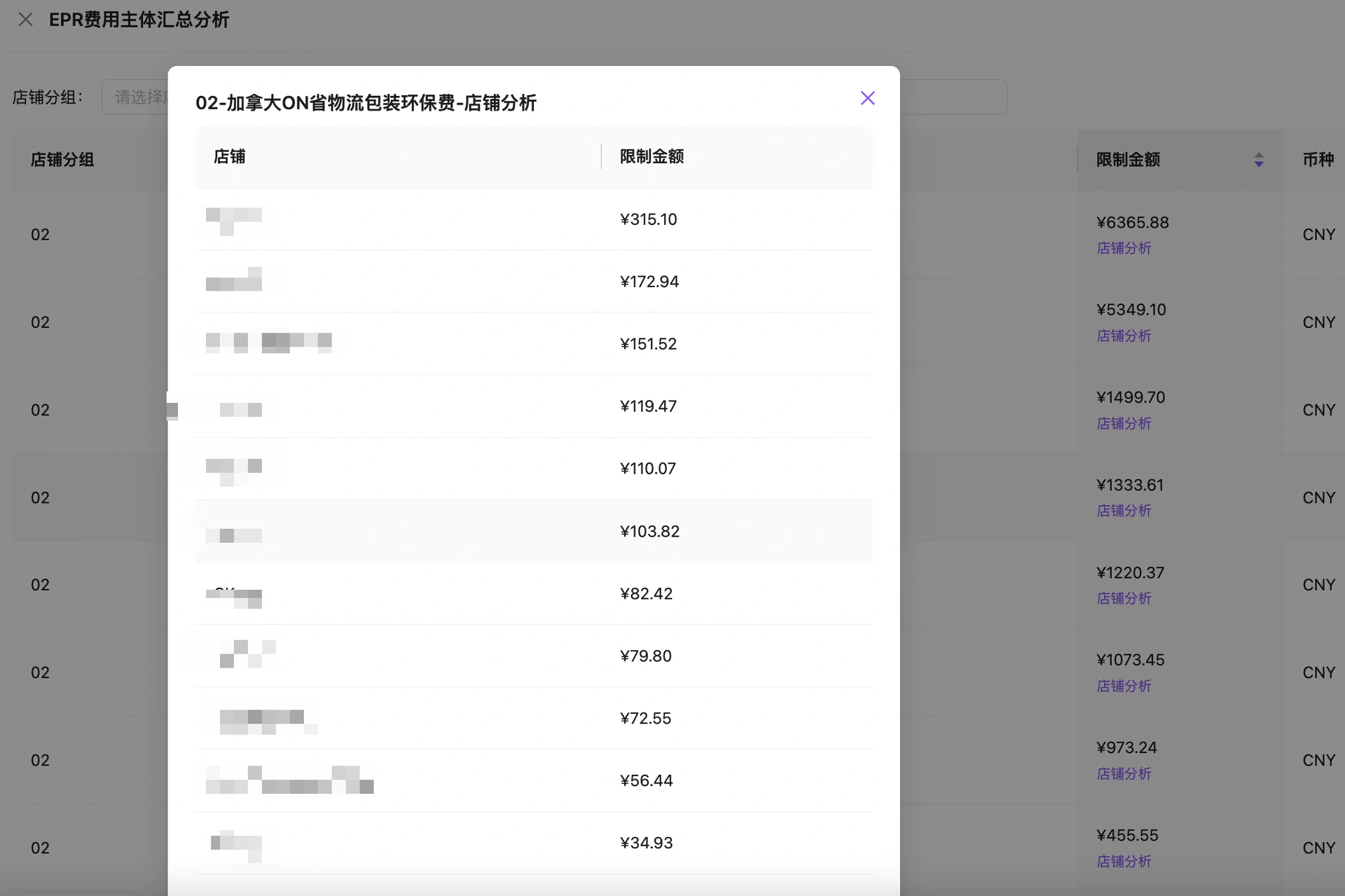Open 店铺分析 link under ¥455.55
Viewport: 1345px width, 896px height.
click(1124, 861)
